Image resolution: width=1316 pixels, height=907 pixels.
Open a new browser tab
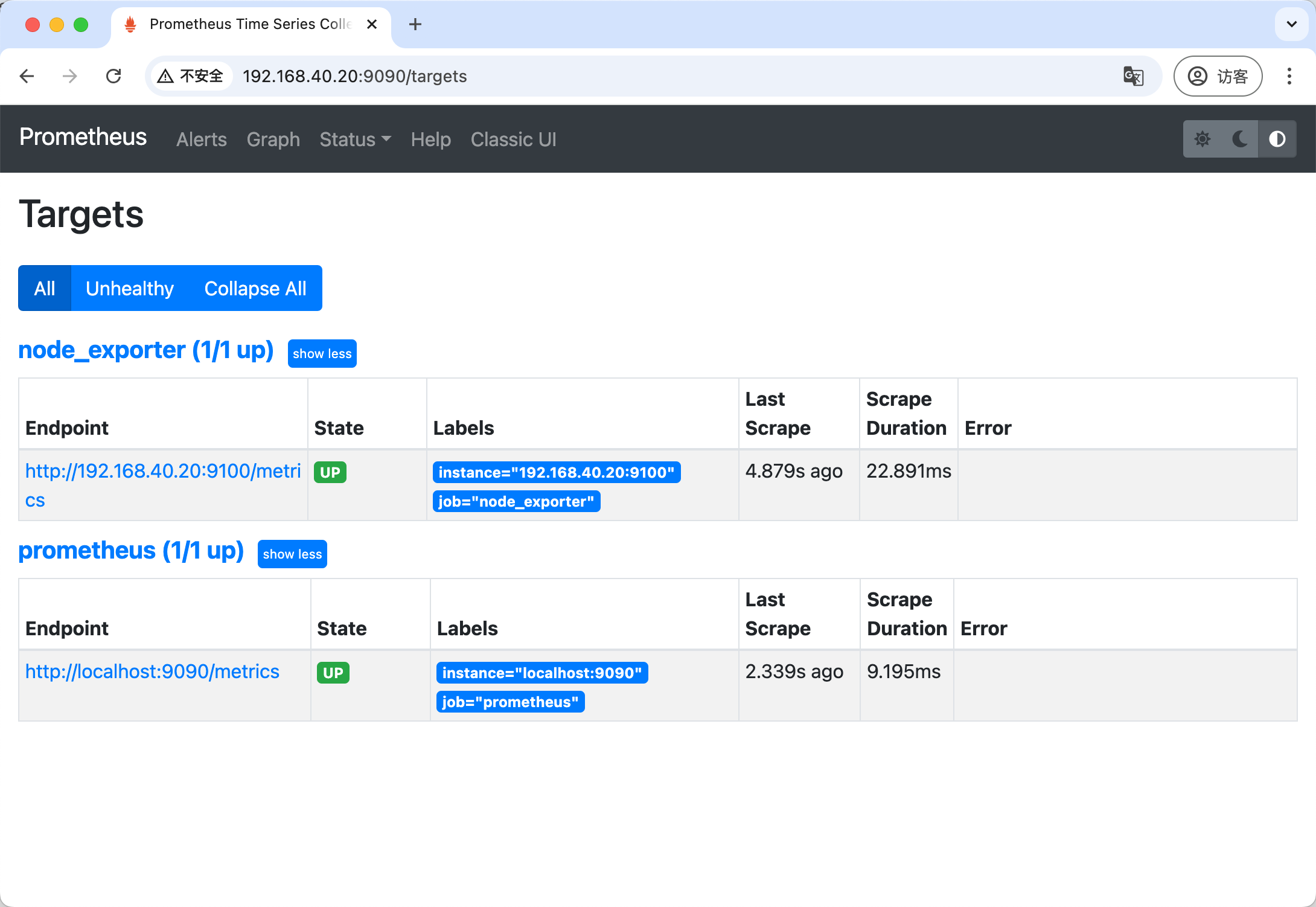[415, 24]
